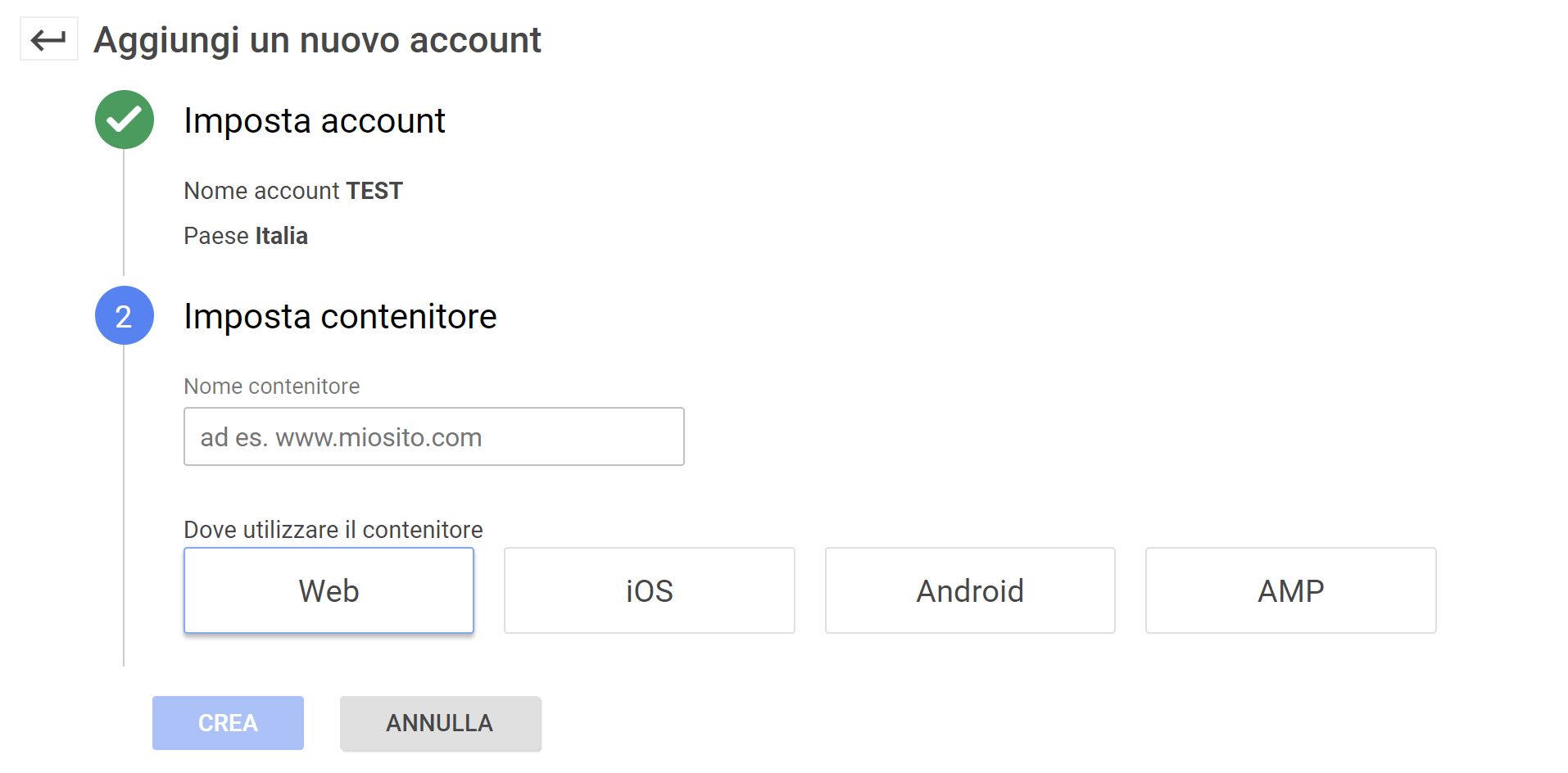Click the stepper line between steps one and two
This screenshot has width=1568, height=773.
tap(124, 213)
